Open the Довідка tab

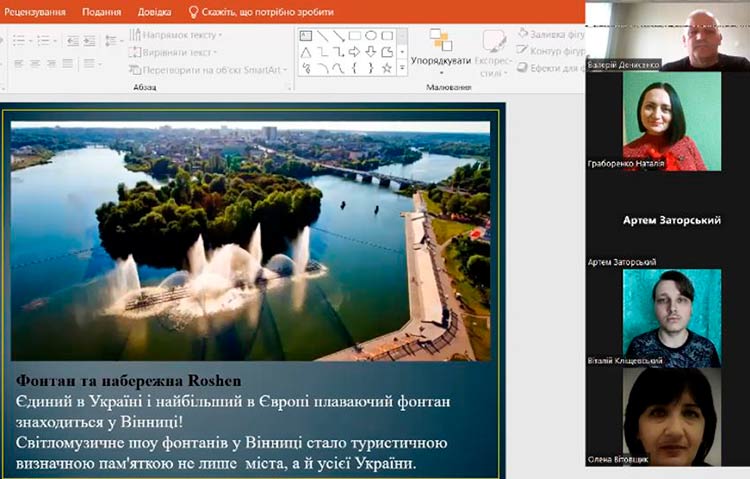pos(154,12)
